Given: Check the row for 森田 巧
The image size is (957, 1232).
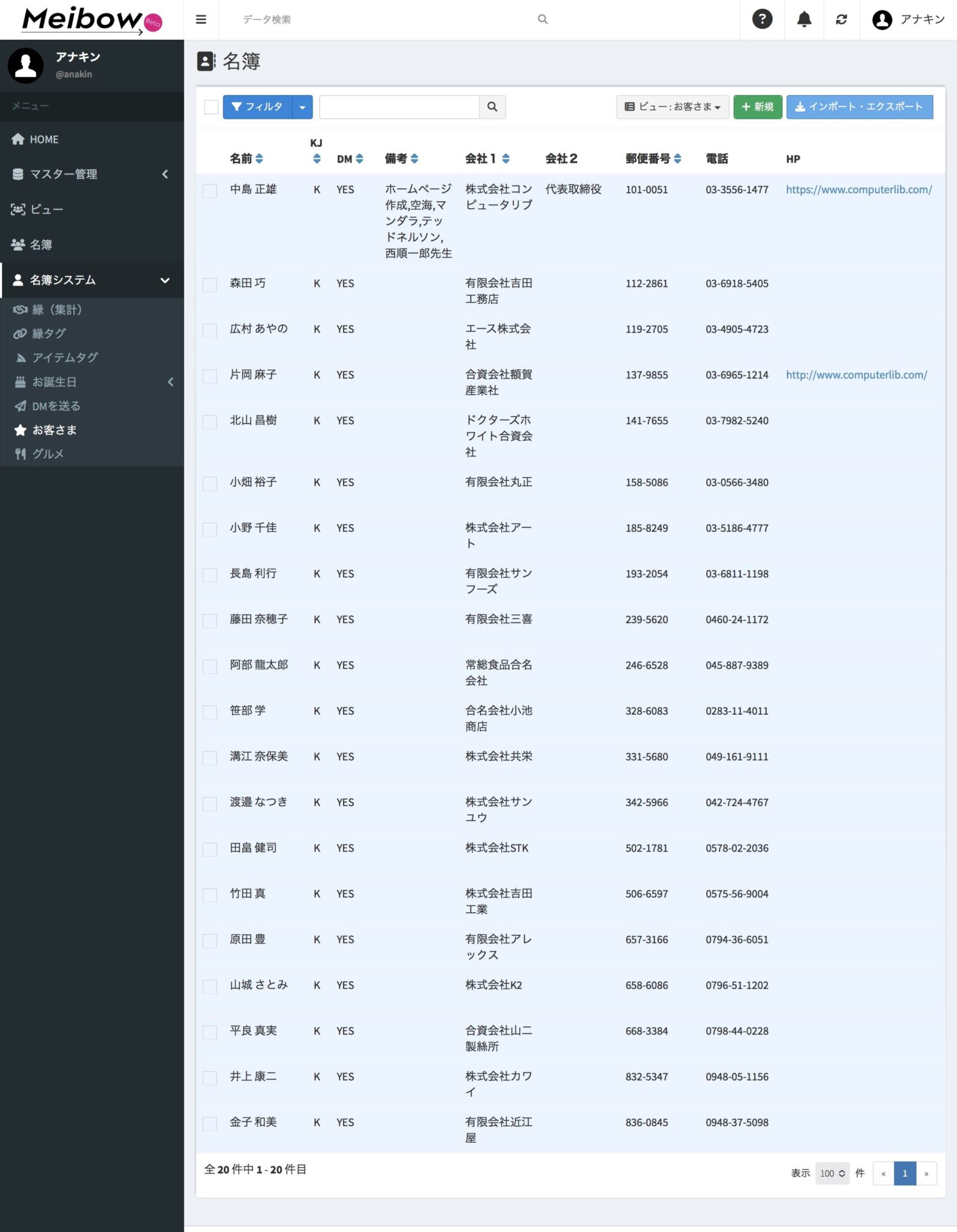Looking at the screenshot, I should (x=210, y=284).
